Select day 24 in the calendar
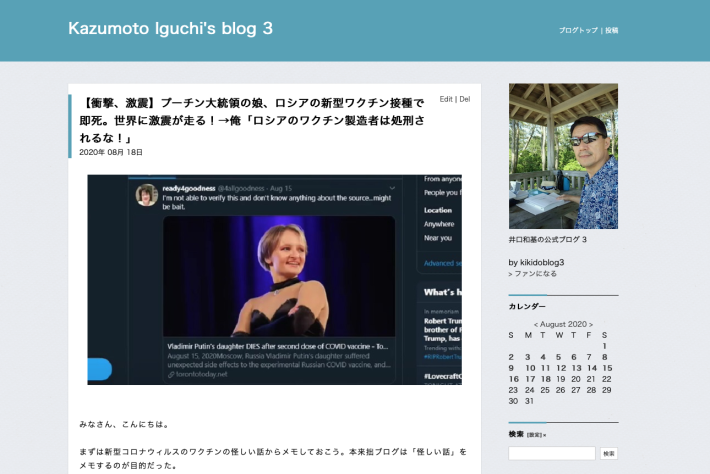 pos(529,390)
